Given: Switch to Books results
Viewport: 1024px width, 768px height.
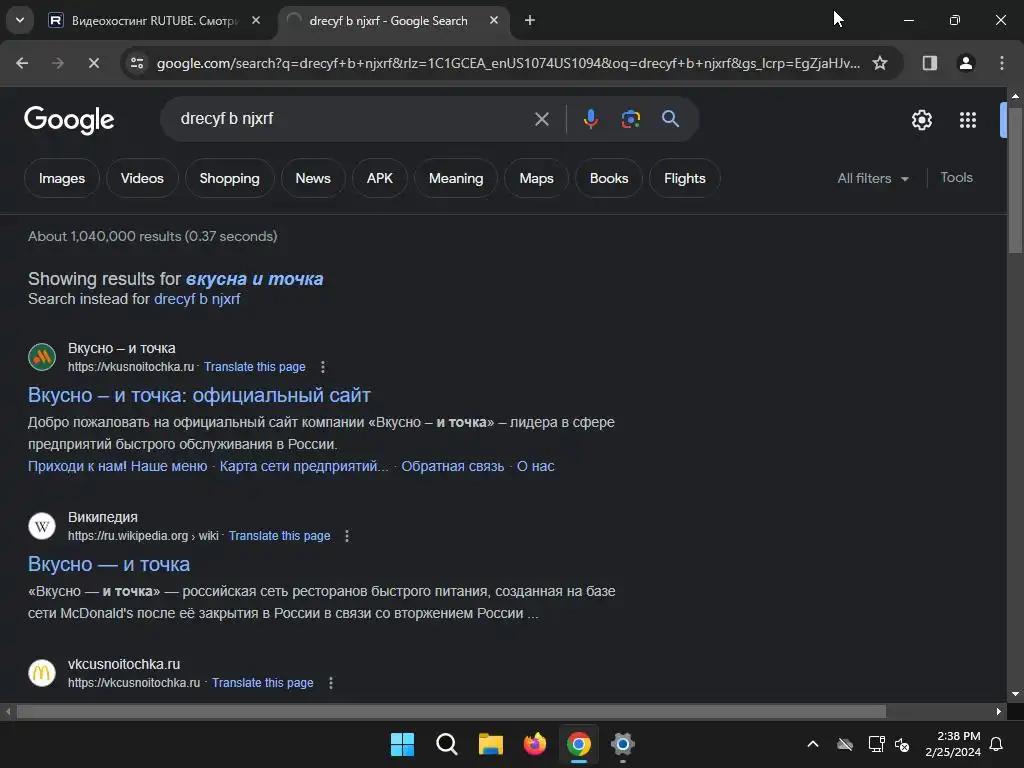Looking at the screenshot, I should click(609, 178).
